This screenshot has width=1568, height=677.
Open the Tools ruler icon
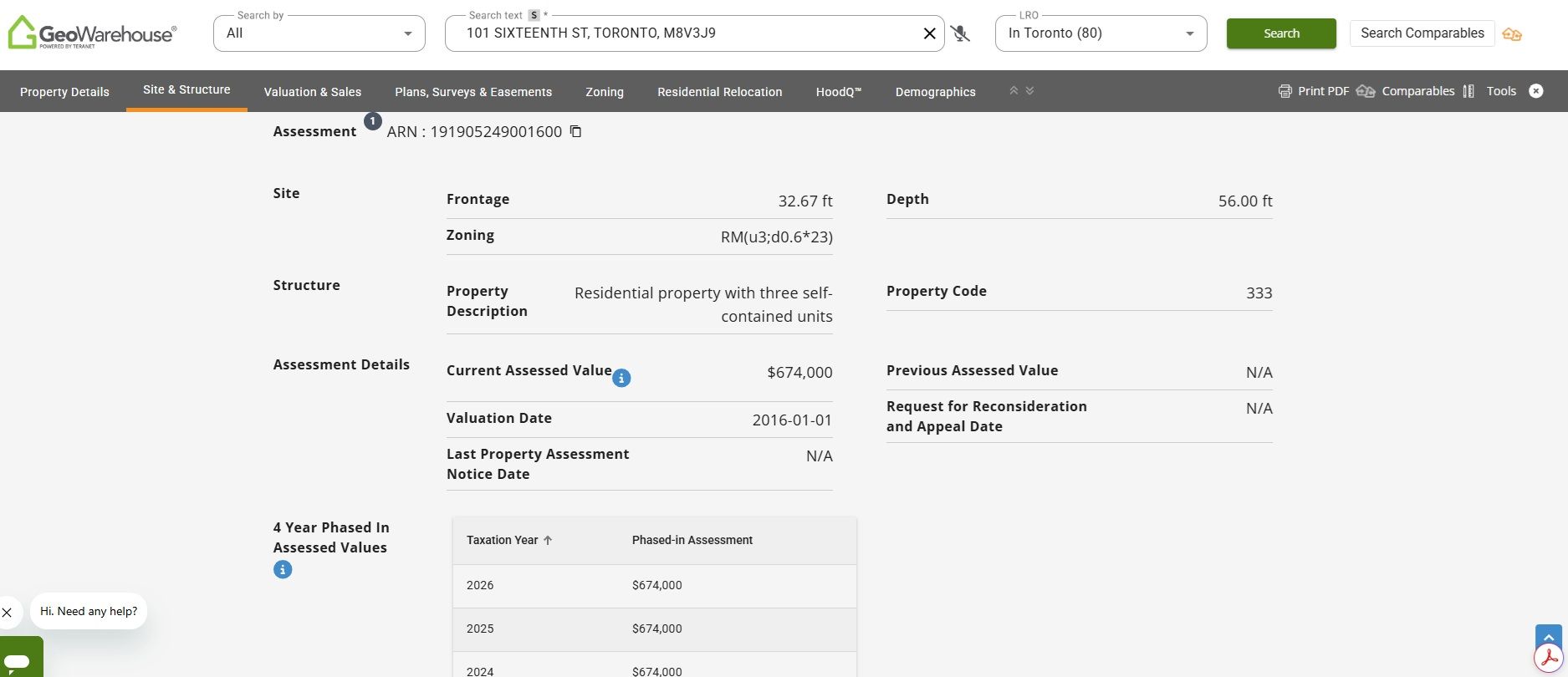pyautogui.click(x=1468, y=91)
